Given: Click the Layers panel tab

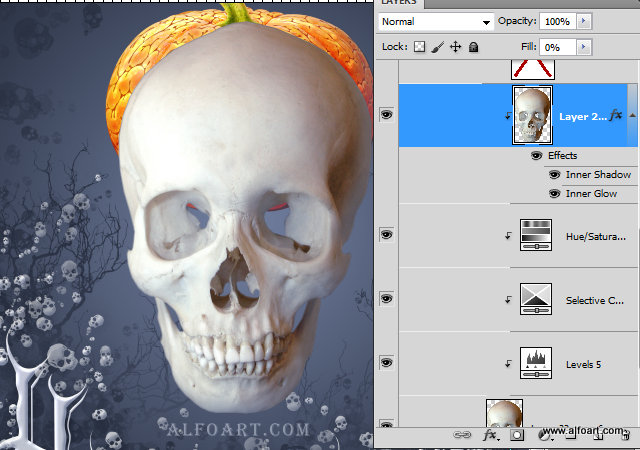Looking at the screenshot, I should pos(398,3).
